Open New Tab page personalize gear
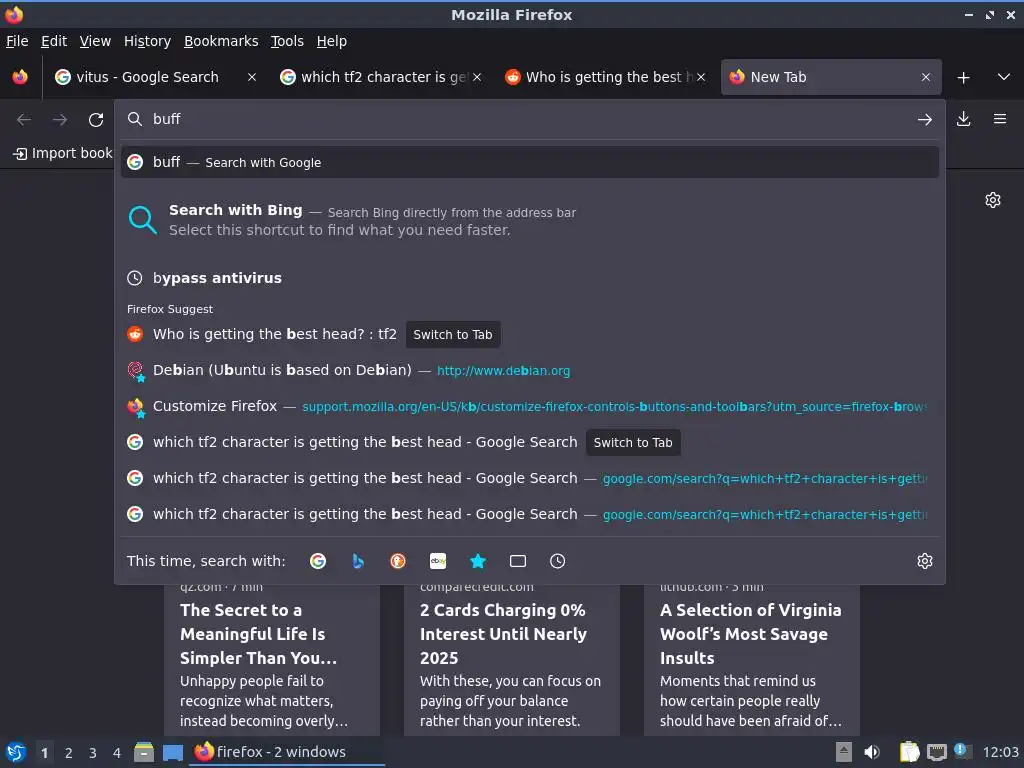1024x768 pixels. point(993,200)
